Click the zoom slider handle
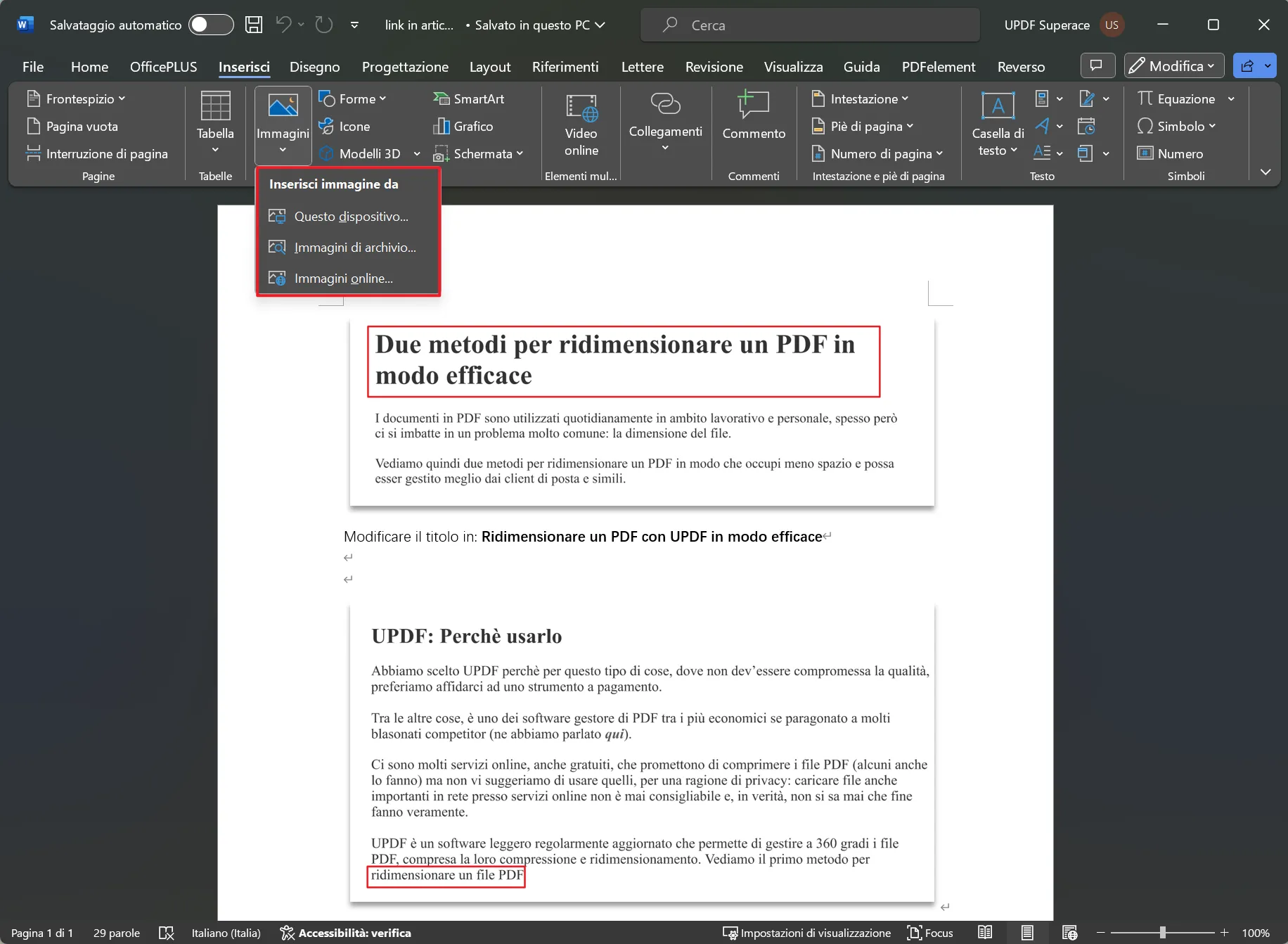Viewport: 1288px width, 944px height. click(1163, 933)
